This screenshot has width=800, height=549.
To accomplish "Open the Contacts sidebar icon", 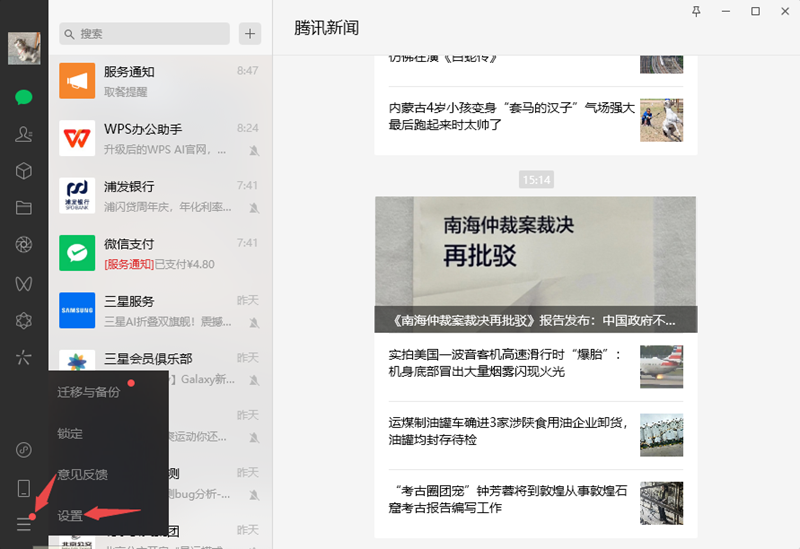I will pyautogui.click(x=24, y=134).
